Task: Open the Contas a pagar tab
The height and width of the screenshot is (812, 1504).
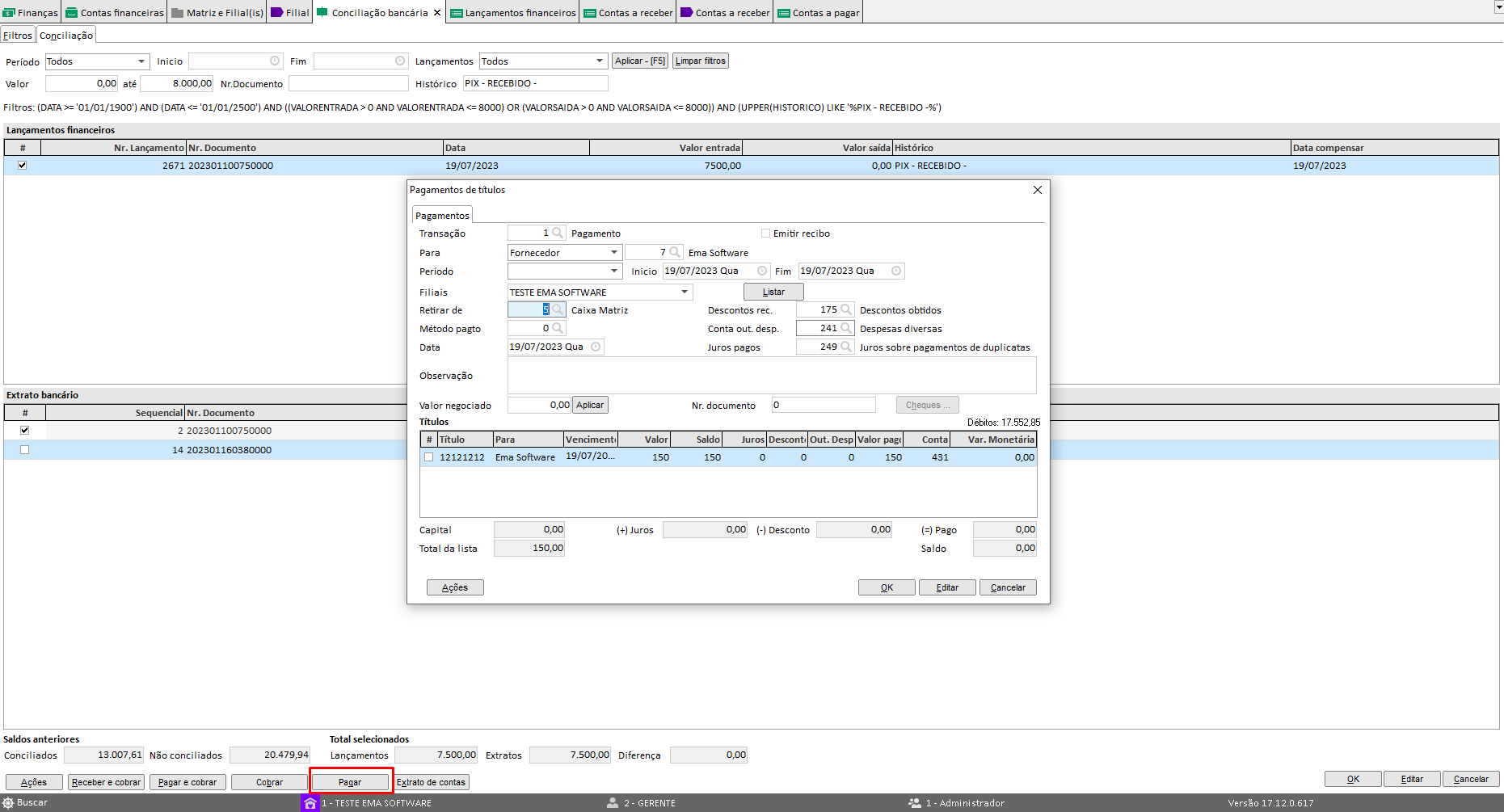Action: point(819,13)
